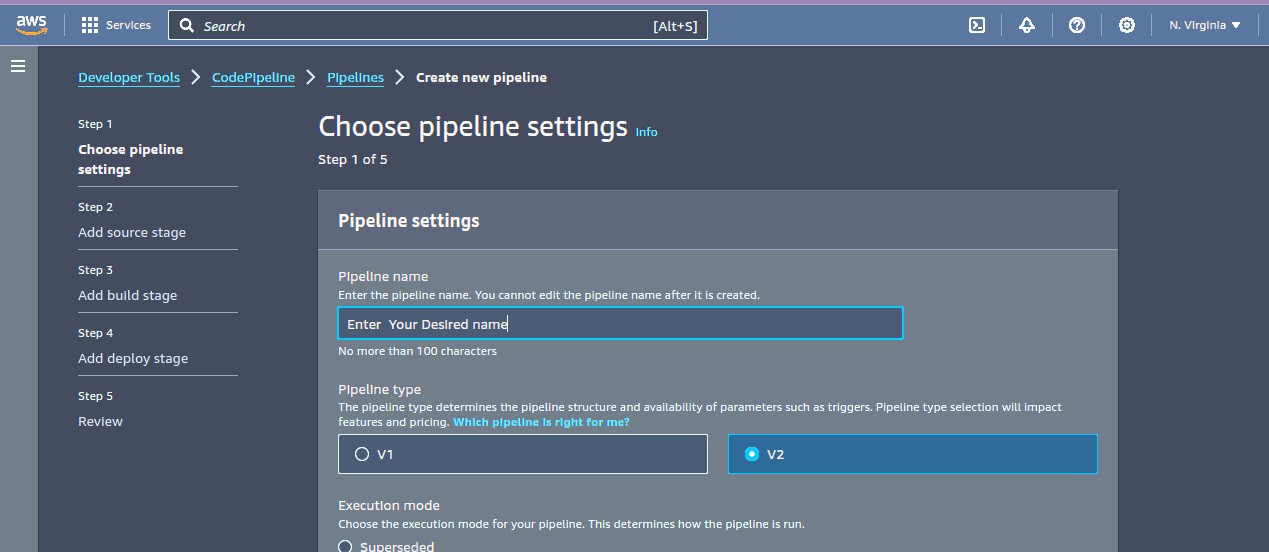Click the 'Pipeline settings' panel heading

pos(409,221)
